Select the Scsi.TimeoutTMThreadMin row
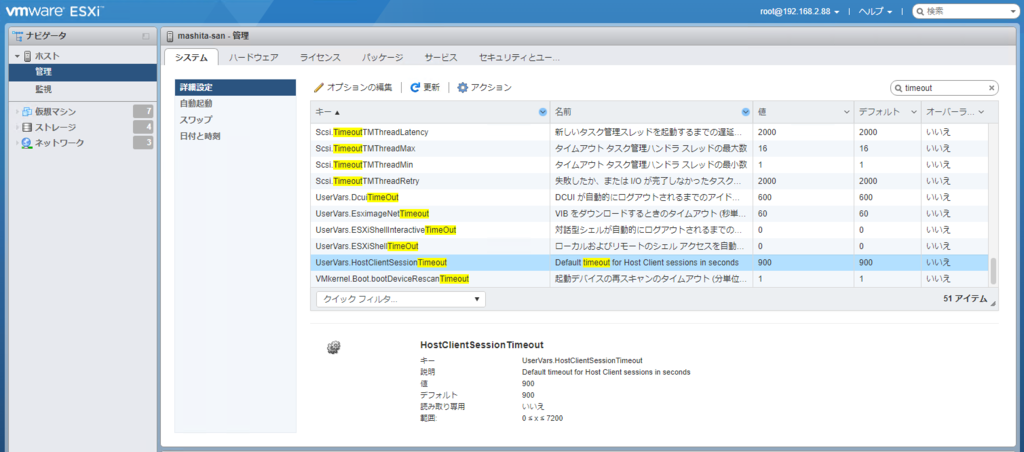1024x452 pixels. pyautogui.click(x=649, y=165)
